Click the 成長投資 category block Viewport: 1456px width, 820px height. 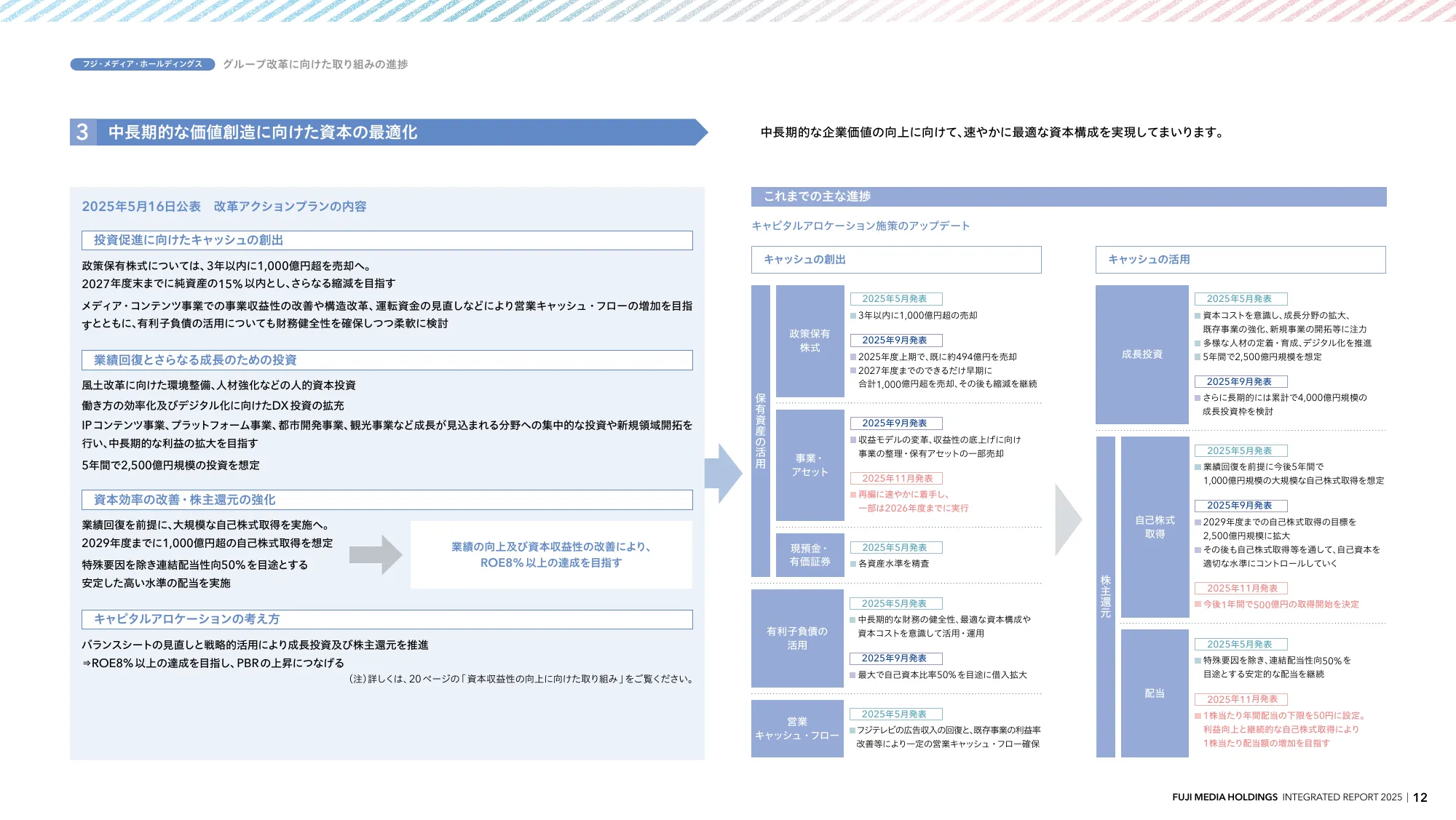(1142, 354)
